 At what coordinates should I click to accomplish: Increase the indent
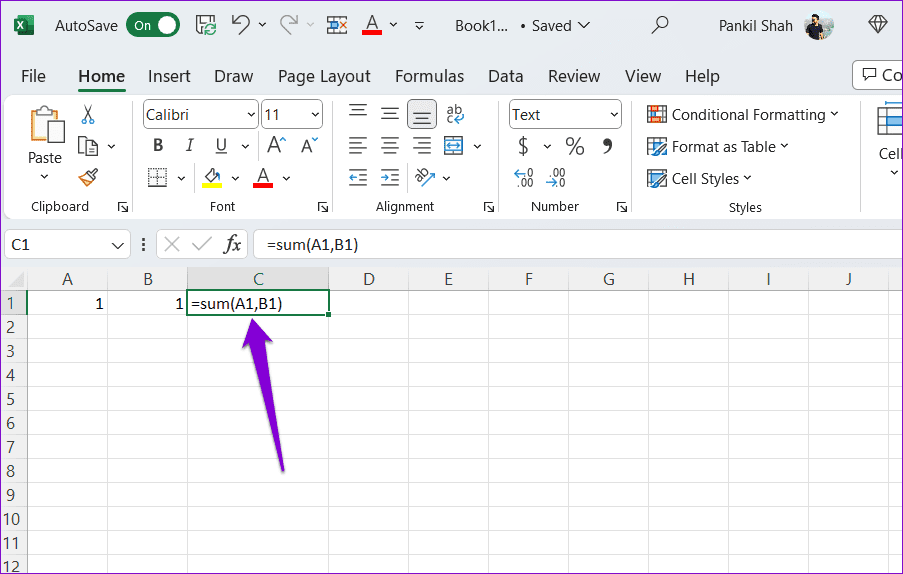(390, 178)
